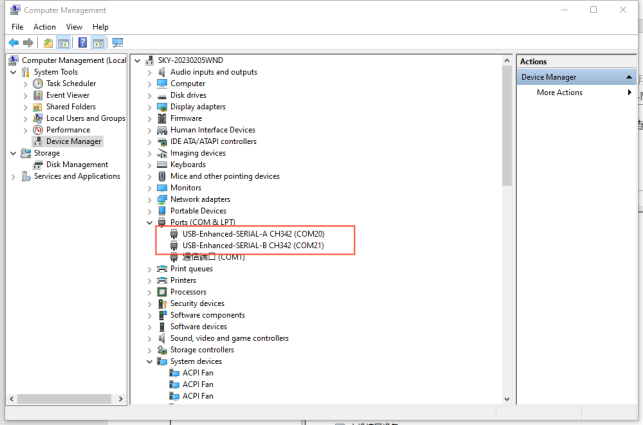Viewport: 643px width, 425px height.
Task: Expand Services and Applications in left tree
Action: 13,176
